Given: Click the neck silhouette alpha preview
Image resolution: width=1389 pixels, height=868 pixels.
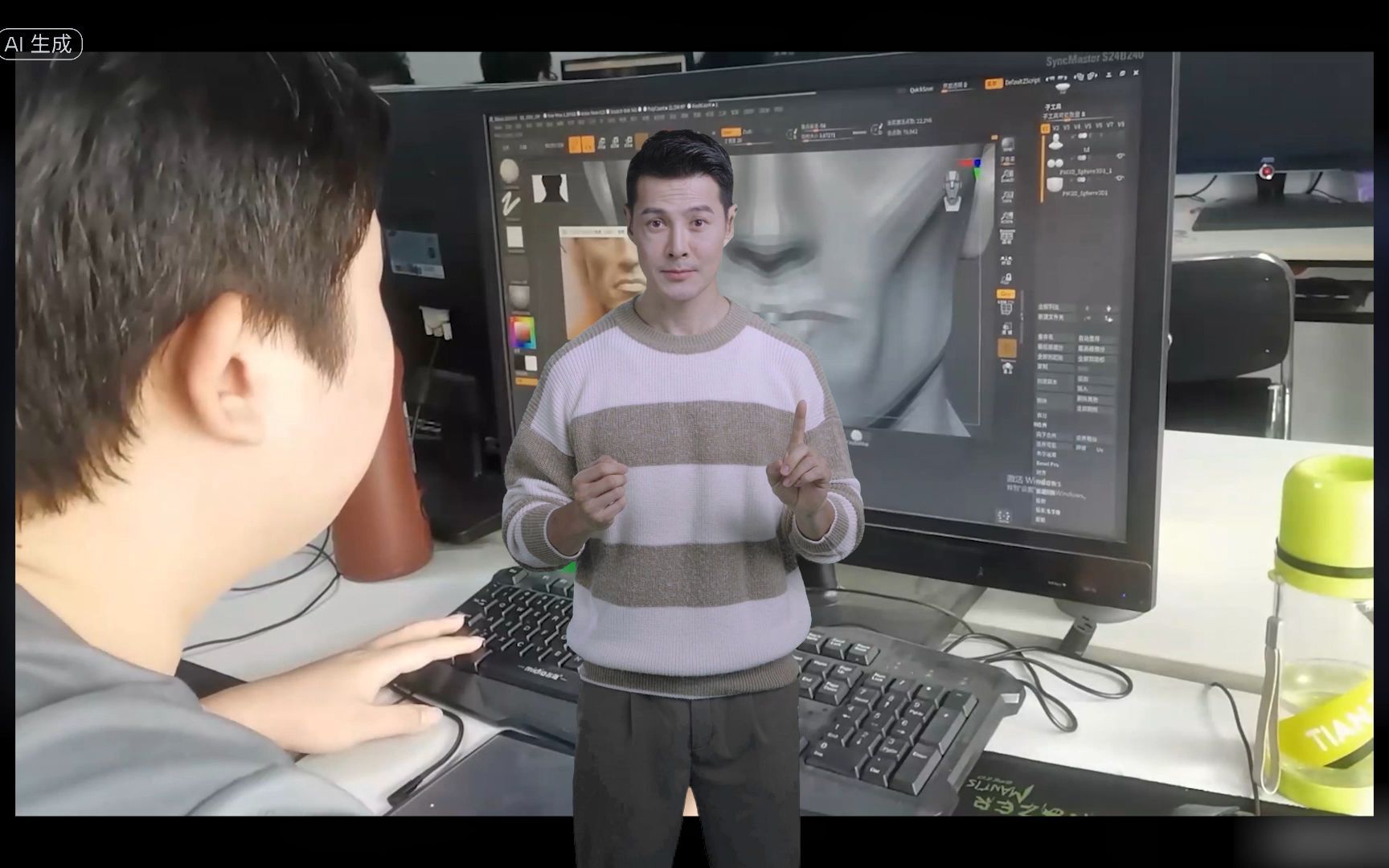Looking at the screenshot, I should click(x=550, y=190).
